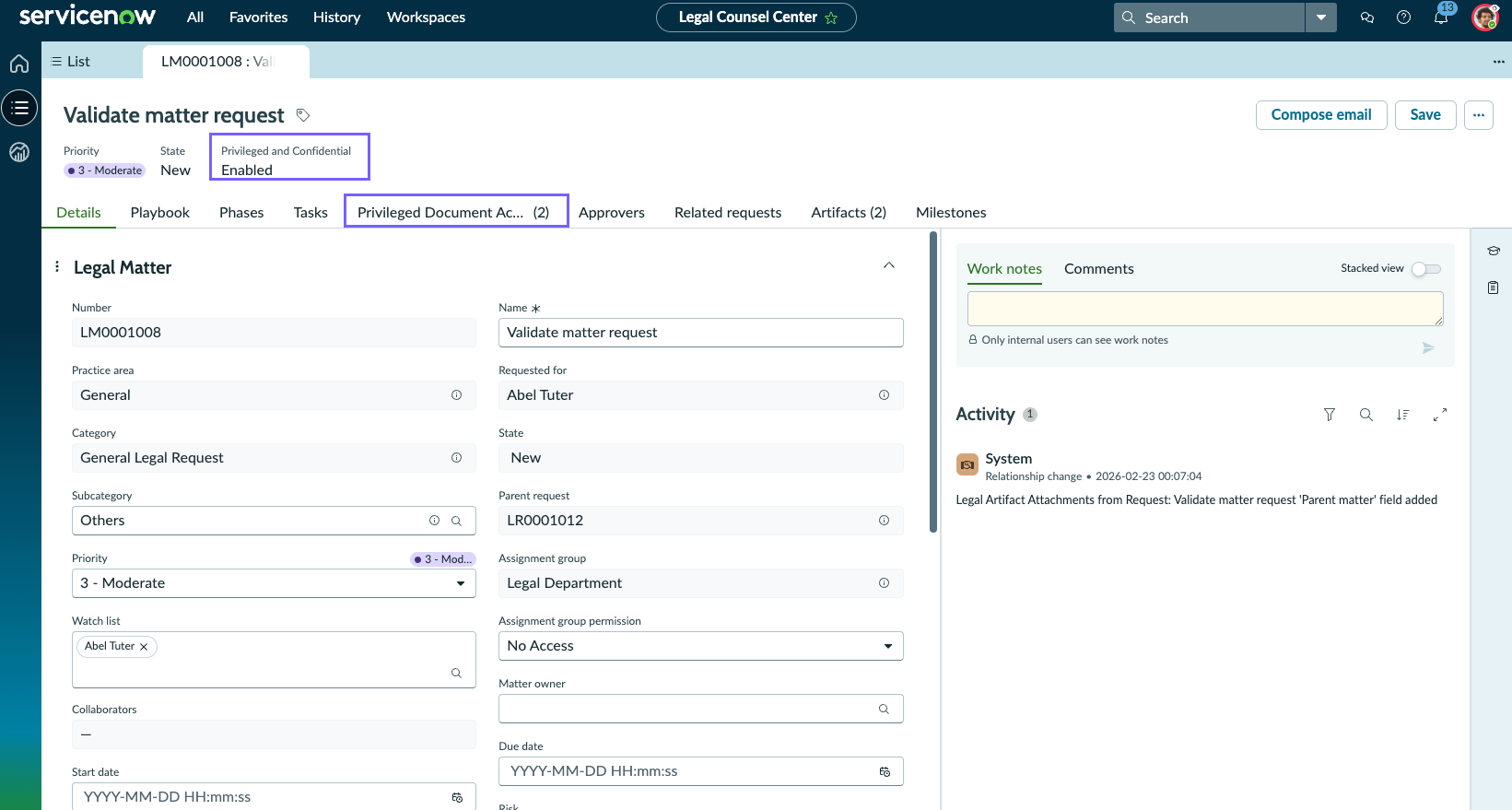Open the graduation cap side panel icon
This screenshot has width=1512, height=810.
tap(1494, 251)
